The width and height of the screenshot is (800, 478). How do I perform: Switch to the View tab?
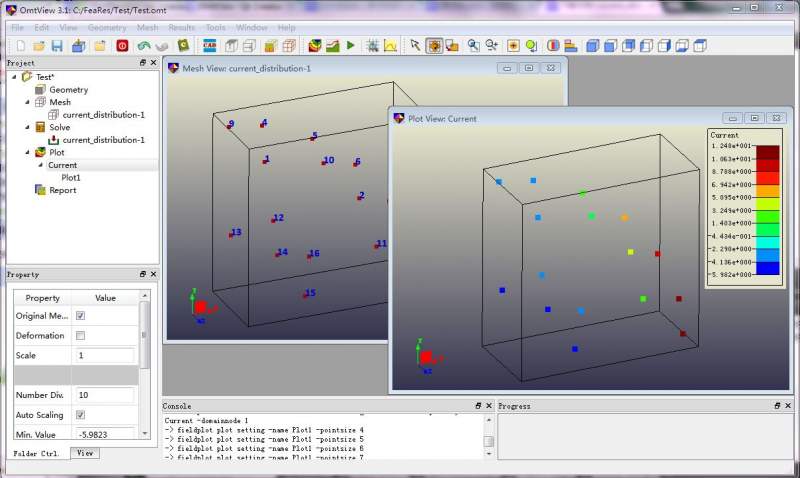tap(85, 453)
